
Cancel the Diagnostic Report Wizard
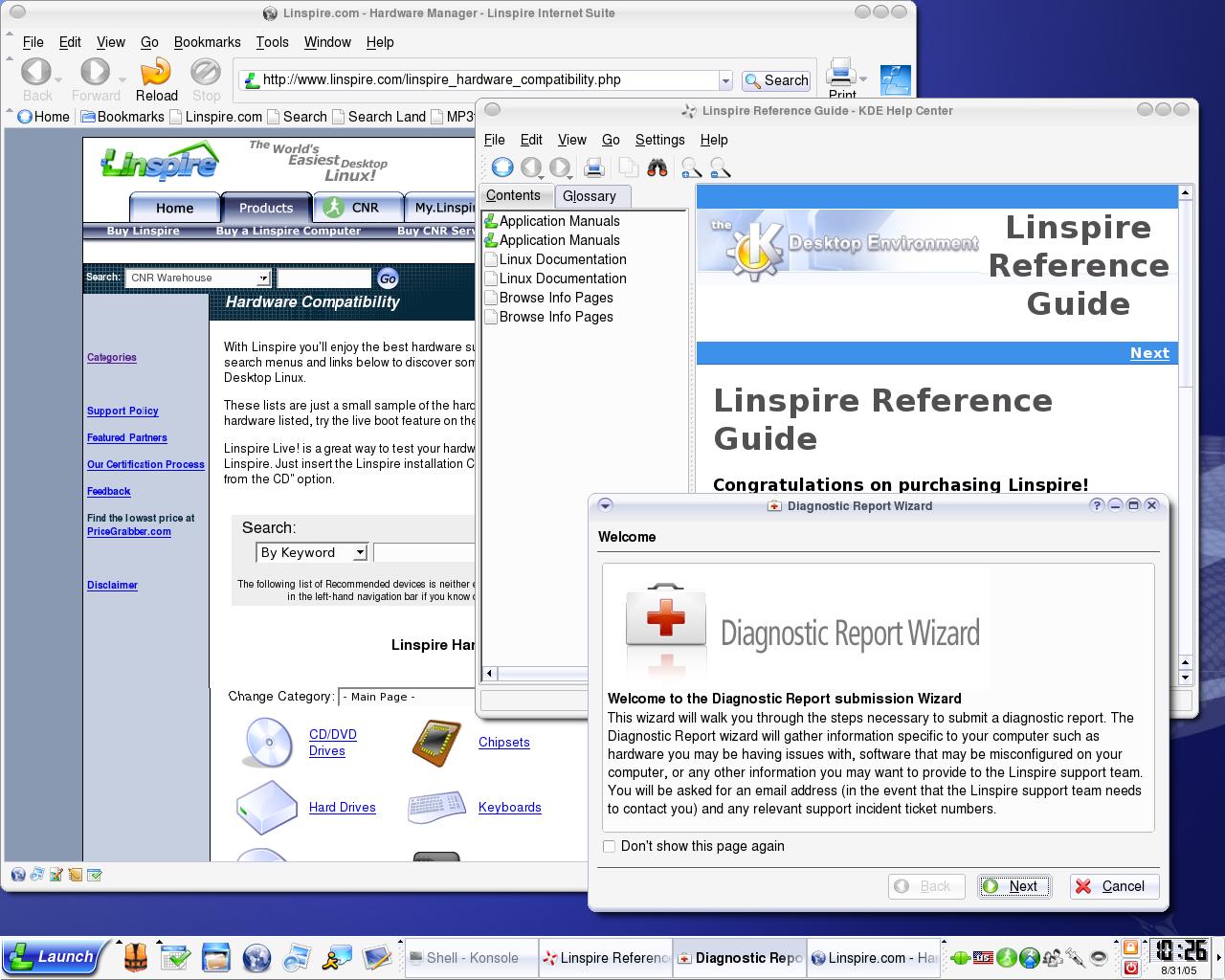pyautogui.click(x=1115, y=886)
